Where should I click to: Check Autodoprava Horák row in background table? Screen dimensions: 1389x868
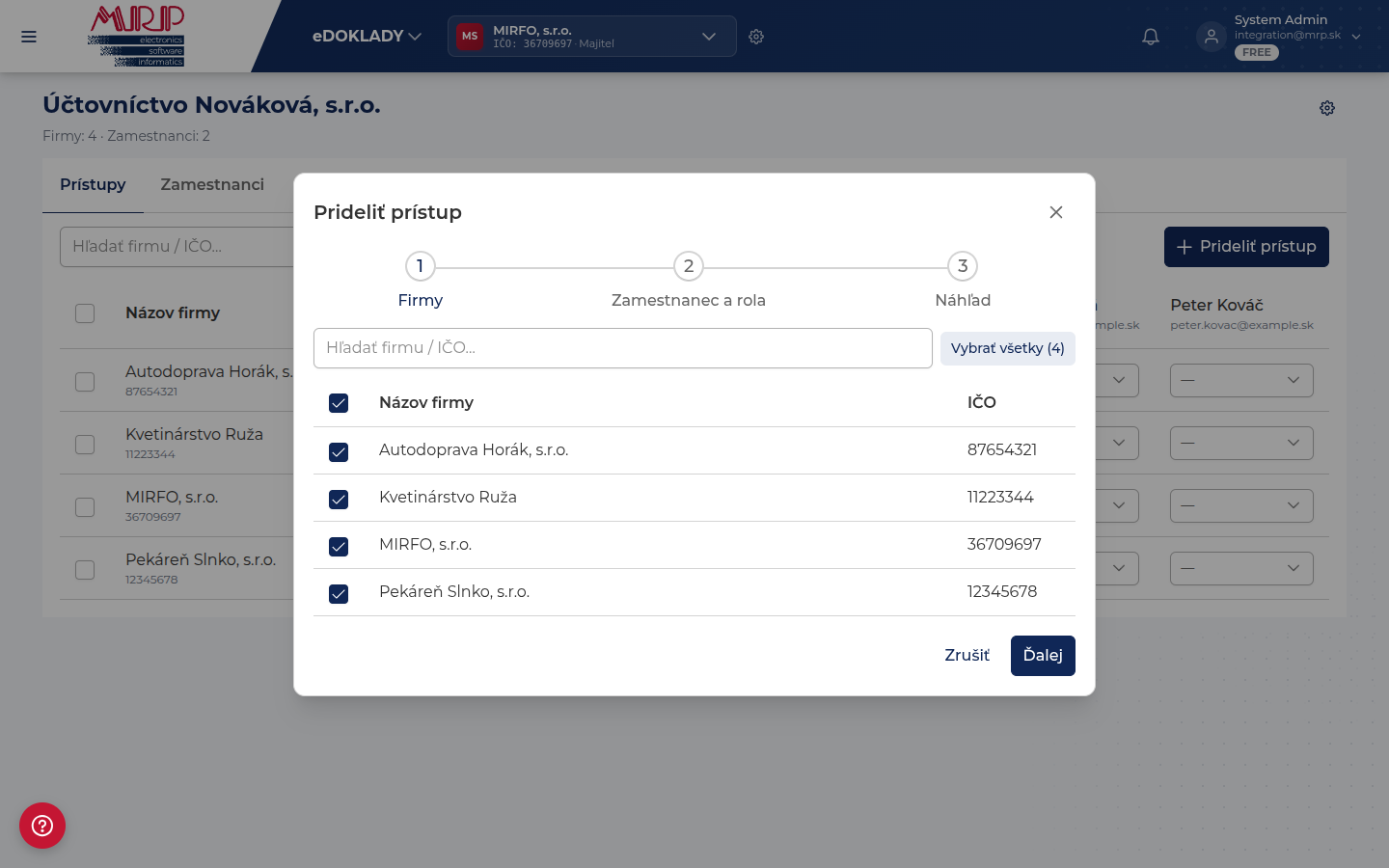(x=85, y=381)
